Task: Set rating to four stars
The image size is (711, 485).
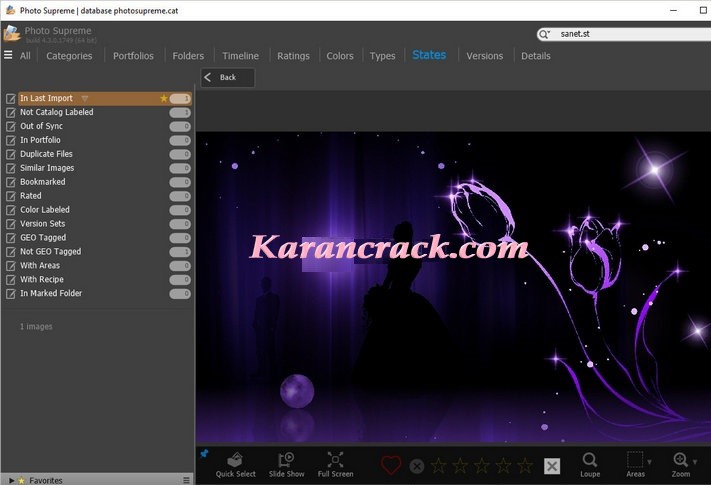Action: tap(503, 466)
